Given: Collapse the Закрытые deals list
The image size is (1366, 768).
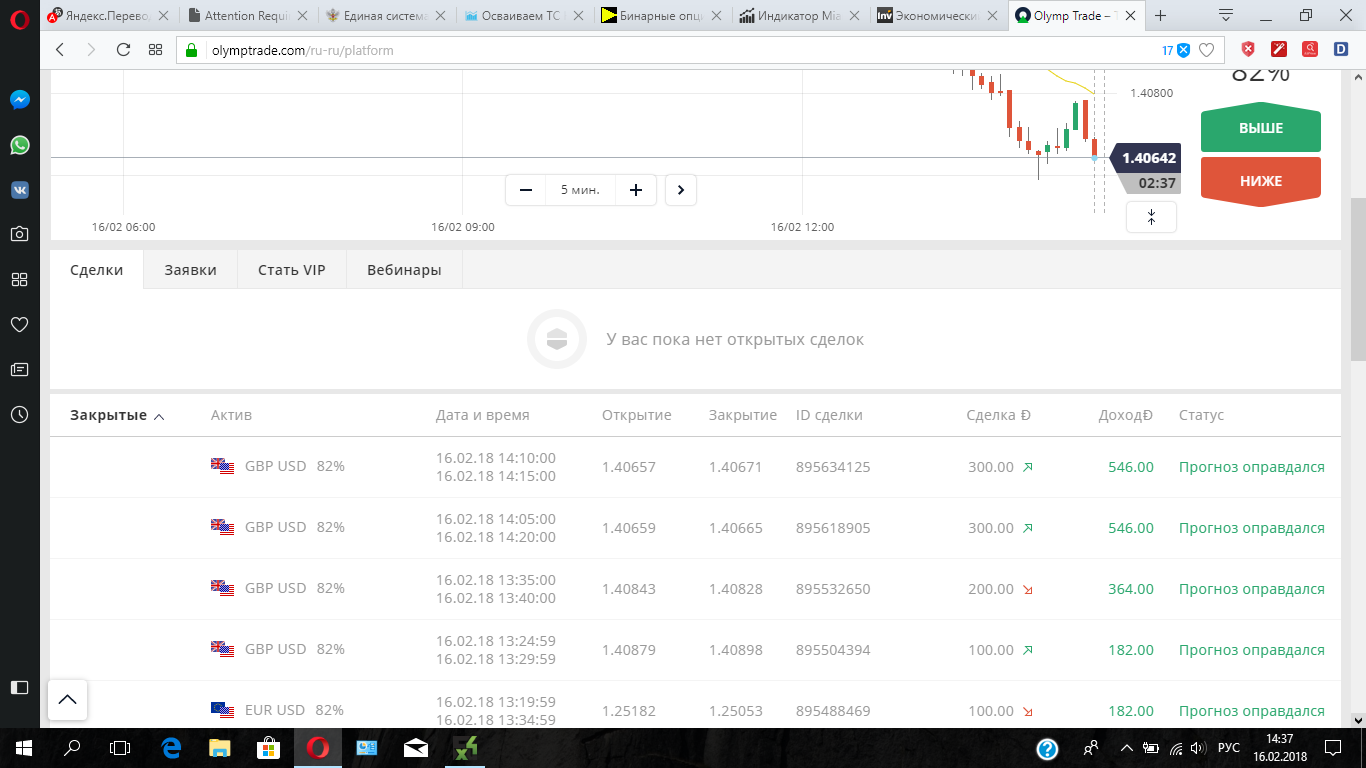Looking at the screenshot, I should click(117, 415).
